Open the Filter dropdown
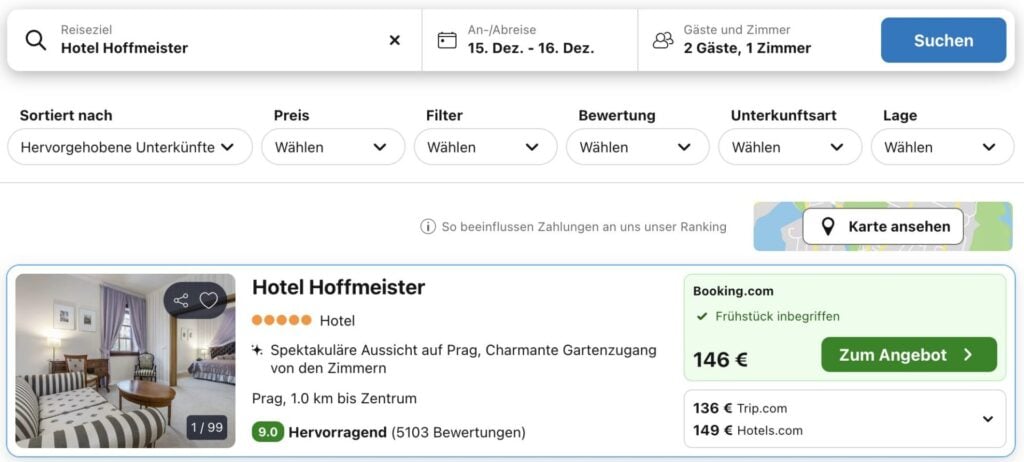 point(485,147)
